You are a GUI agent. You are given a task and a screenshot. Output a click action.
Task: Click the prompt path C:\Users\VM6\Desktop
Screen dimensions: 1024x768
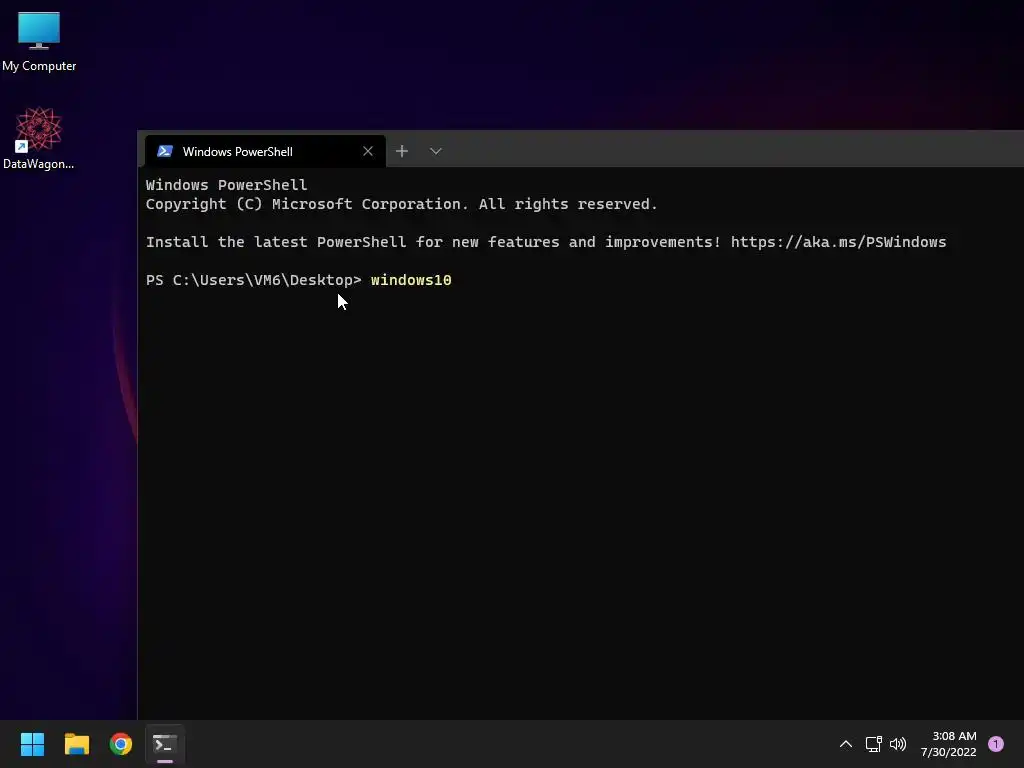click(x=263, y=280)
